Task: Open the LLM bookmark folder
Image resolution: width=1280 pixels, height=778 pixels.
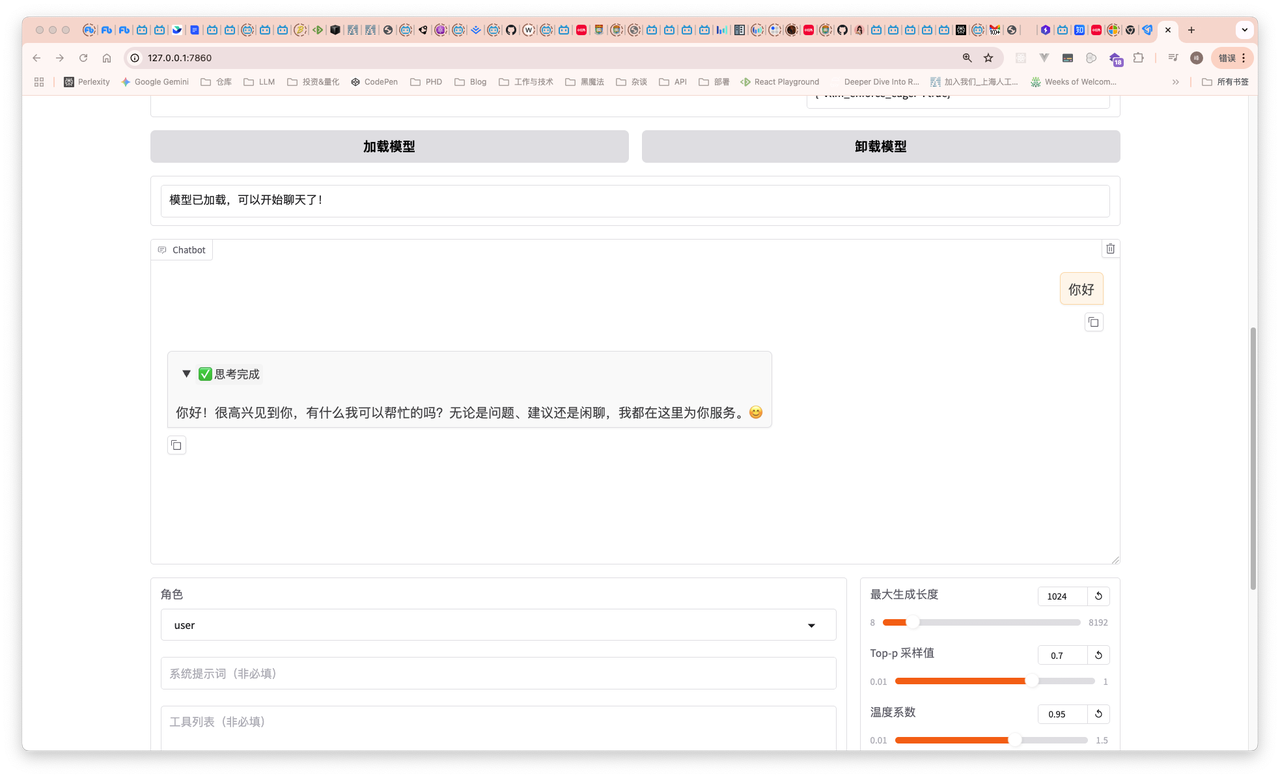Action: click(259, 82)
